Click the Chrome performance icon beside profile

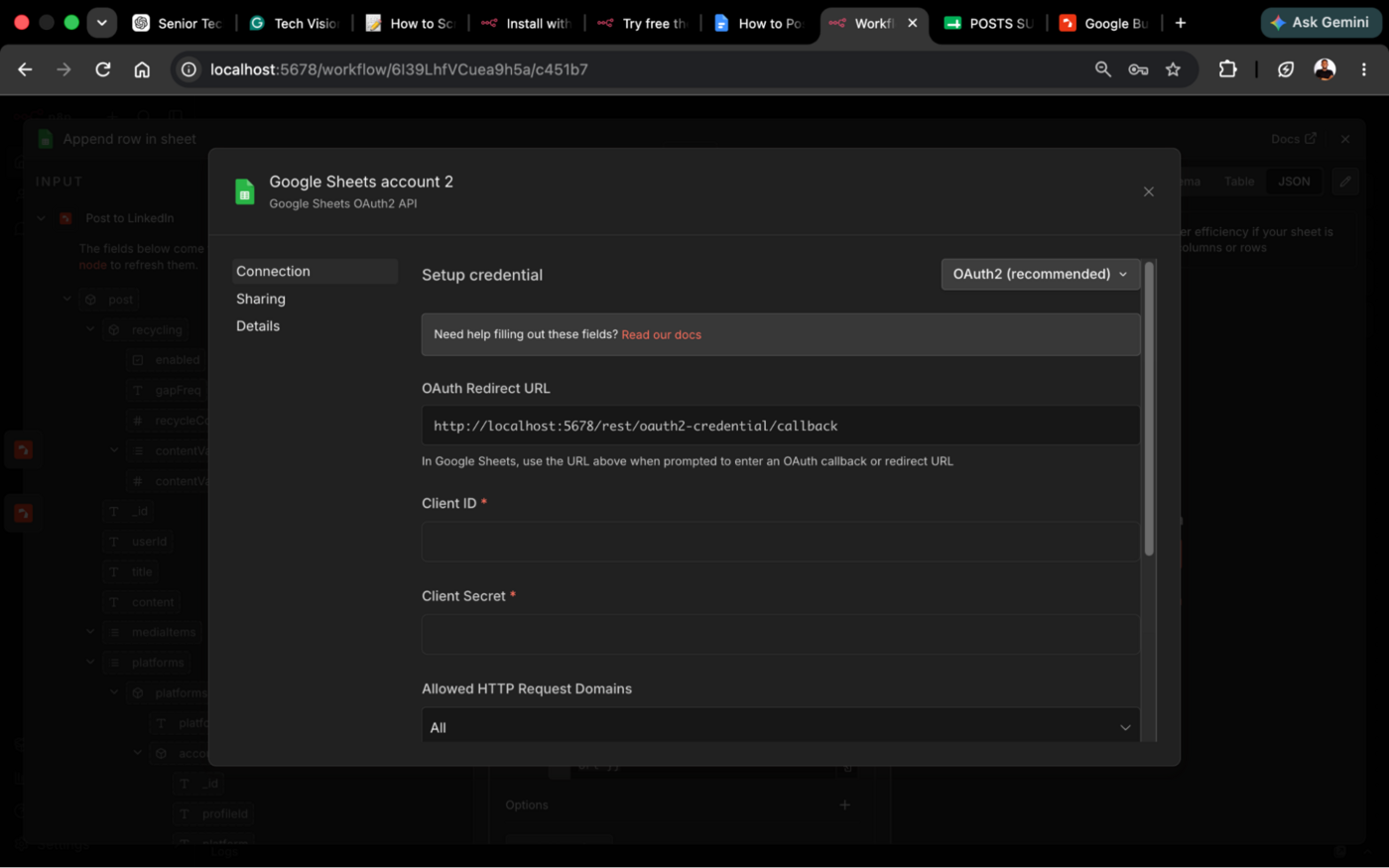coord(1286,69)
